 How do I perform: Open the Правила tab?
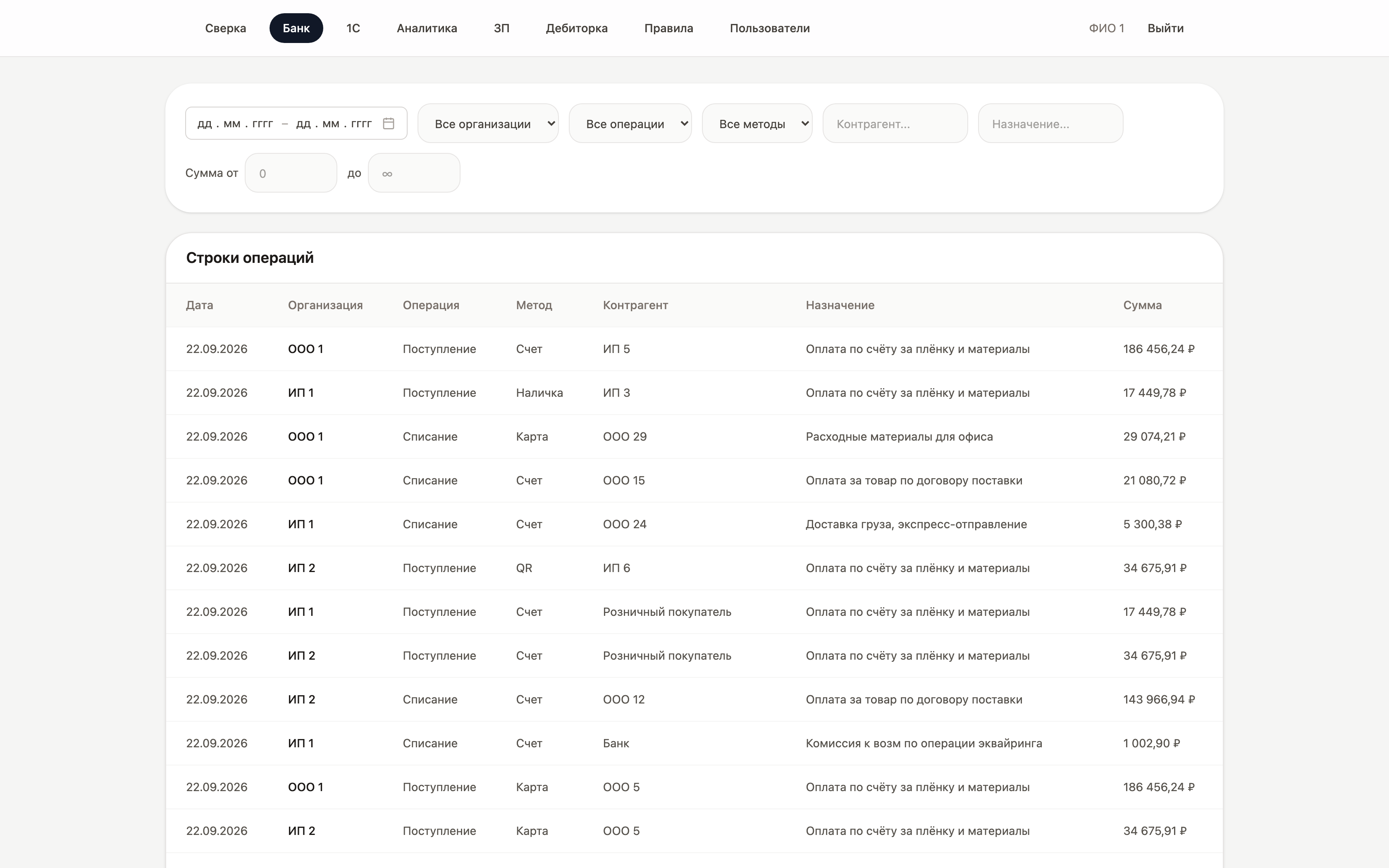tap(669, 28)
